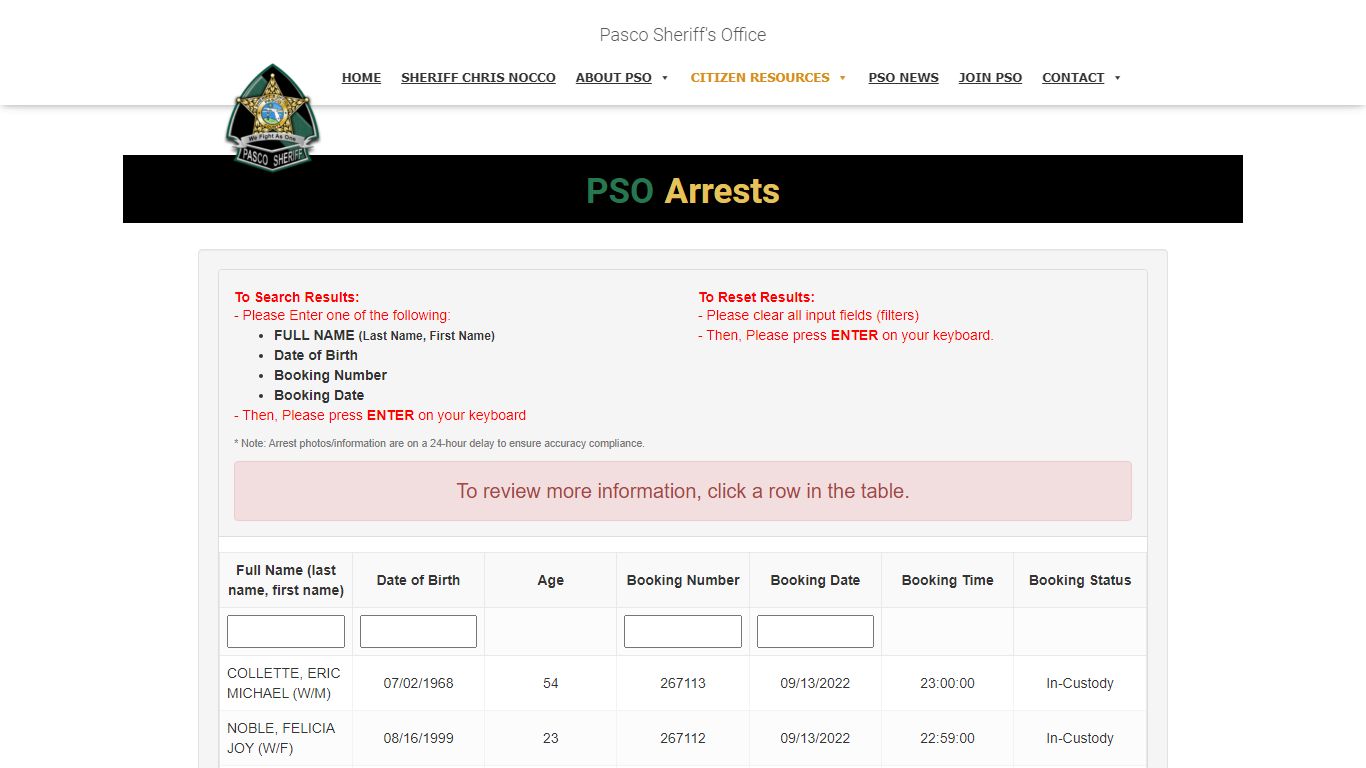
Task: Click the Date of Birth column header
Action: click(x=418, y=580)
